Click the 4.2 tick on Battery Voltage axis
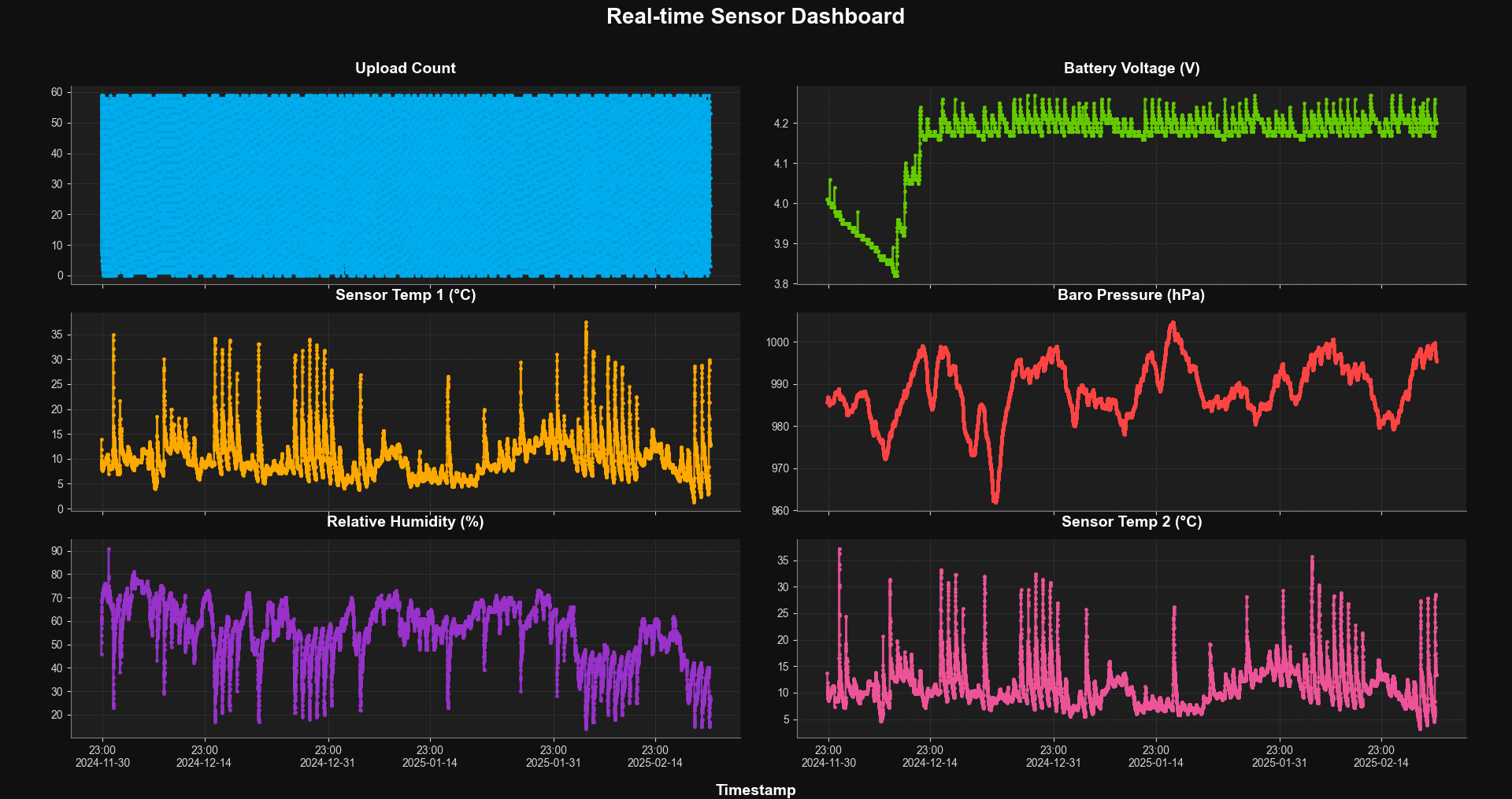This screenshot has height=799, width=1512. click(780, 124)
